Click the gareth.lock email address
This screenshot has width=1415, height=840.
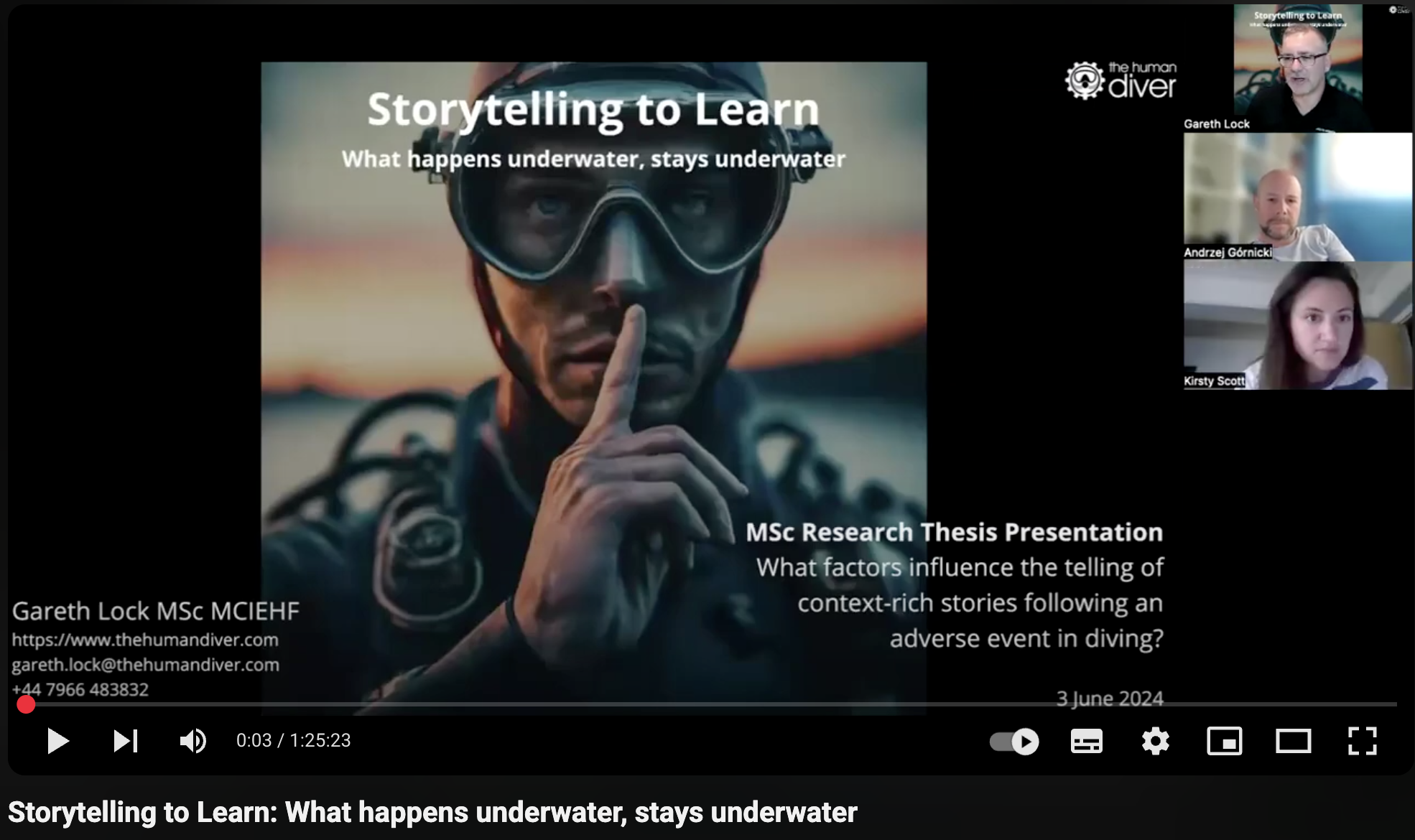(x=145, y=665)
